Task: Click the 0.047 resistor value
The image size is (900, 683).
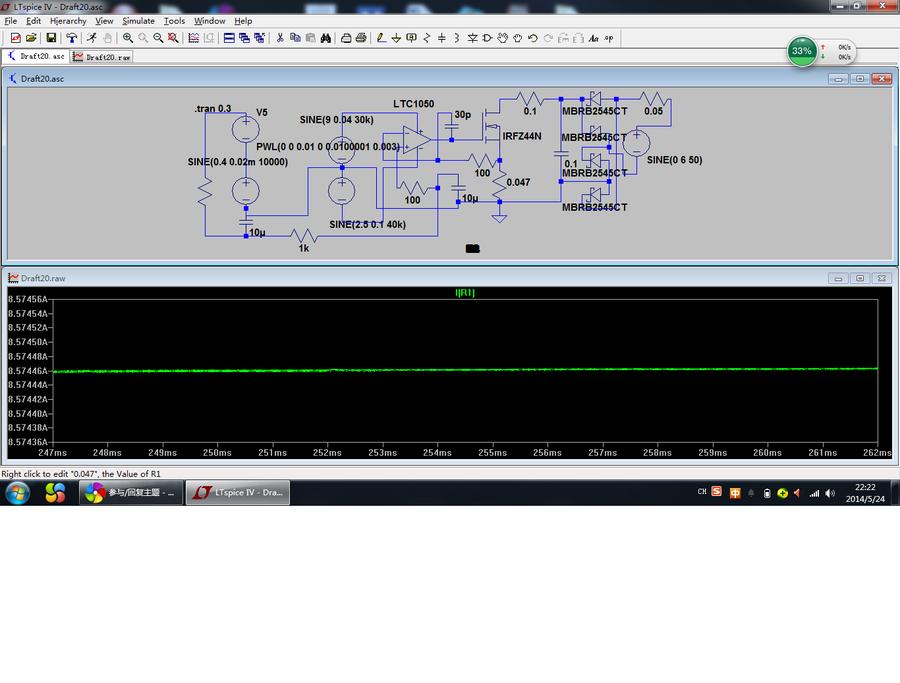Action: 518,183
